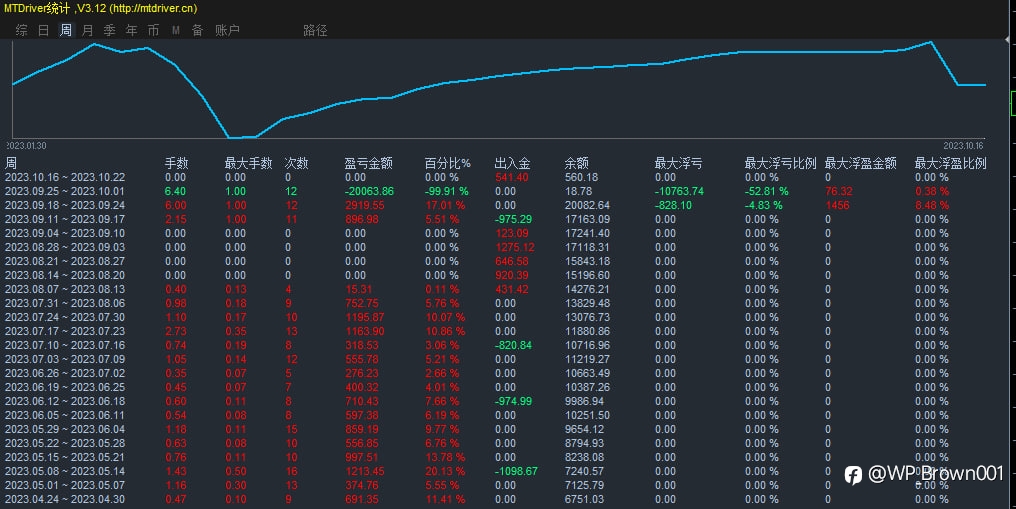The height and width of the screenshot is (509, 1016).
Task: Click the 余额 column header
Action: click(x=577, y=163)
